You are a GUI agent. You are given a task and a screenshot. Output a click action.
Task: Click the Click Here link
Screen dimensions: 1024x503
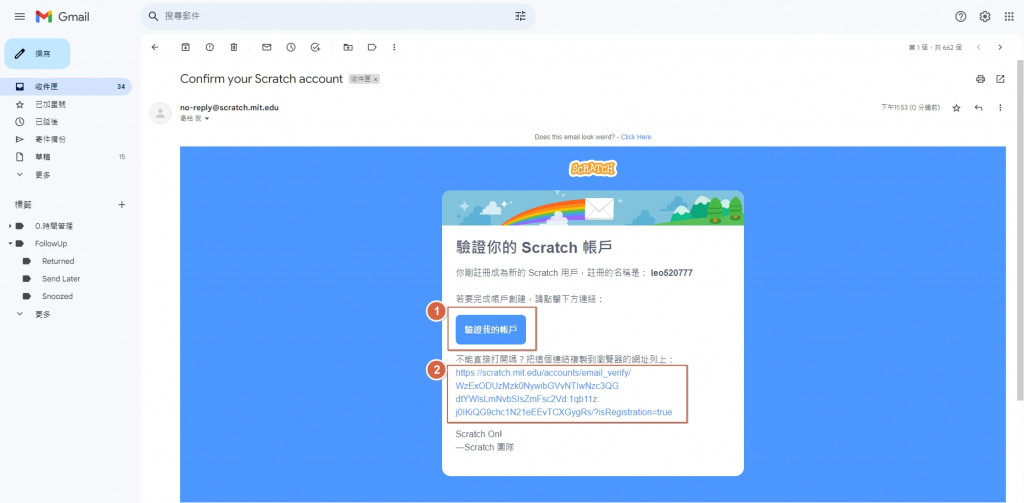(x=635, y=137)
